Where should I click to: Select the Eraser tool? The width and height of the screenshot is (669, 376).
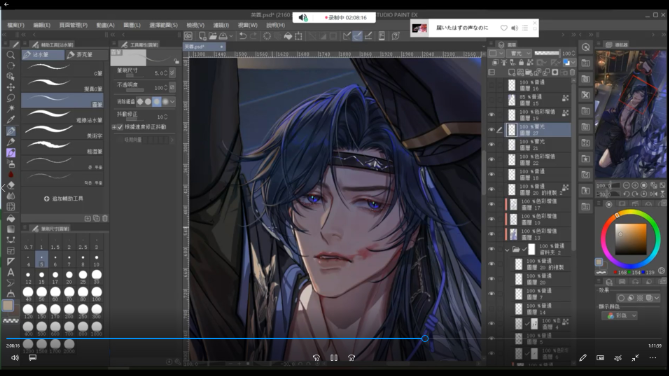[11, 185]
